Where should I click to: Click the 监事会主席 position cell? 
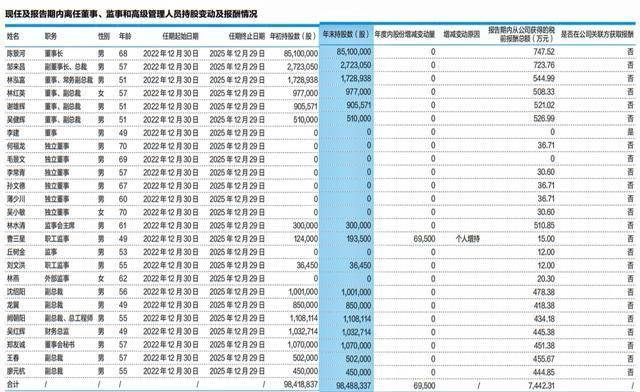coord(60,225)
